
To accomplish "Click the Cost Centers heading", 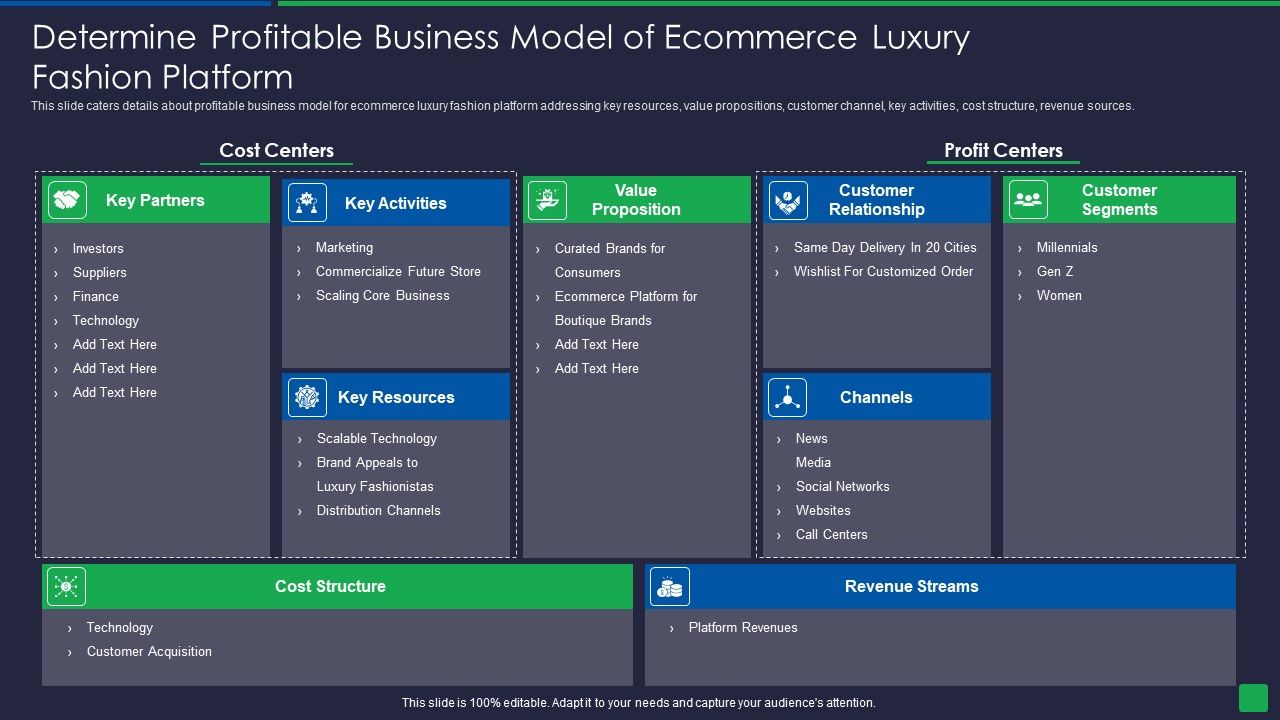I will (x=277, y=150).
